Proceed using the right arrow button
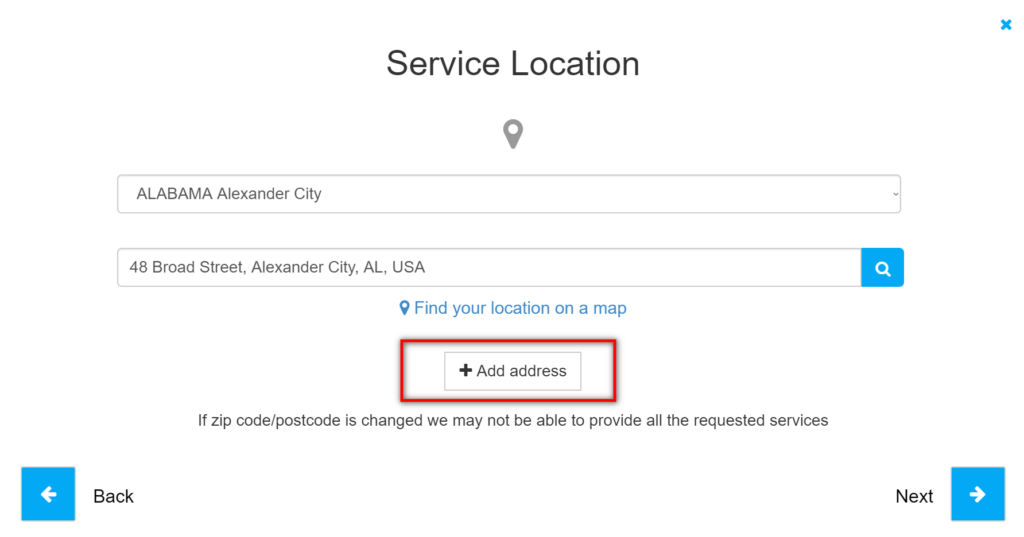The height and width of the screenshot is (537, 1024). click(978, 494)
